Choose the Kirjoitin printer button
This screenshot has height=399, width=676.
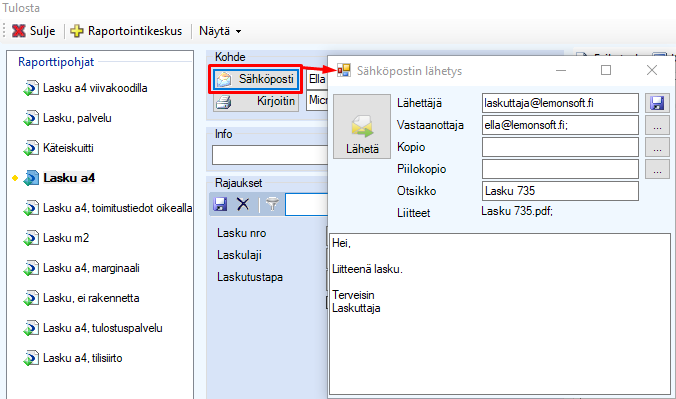click(x=256, y=101)
